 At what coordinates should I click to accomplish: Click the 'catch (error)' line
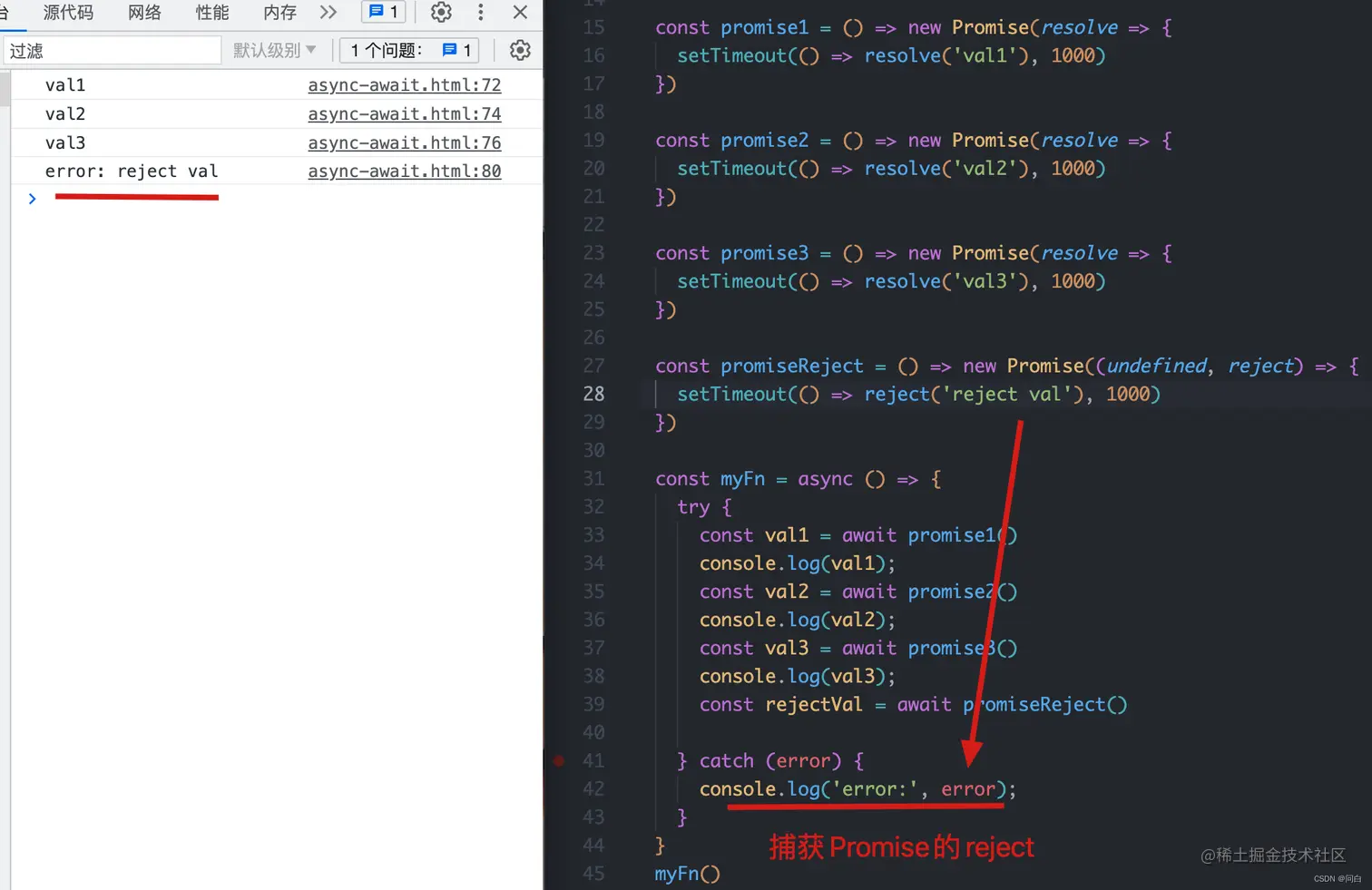(770, 761)
